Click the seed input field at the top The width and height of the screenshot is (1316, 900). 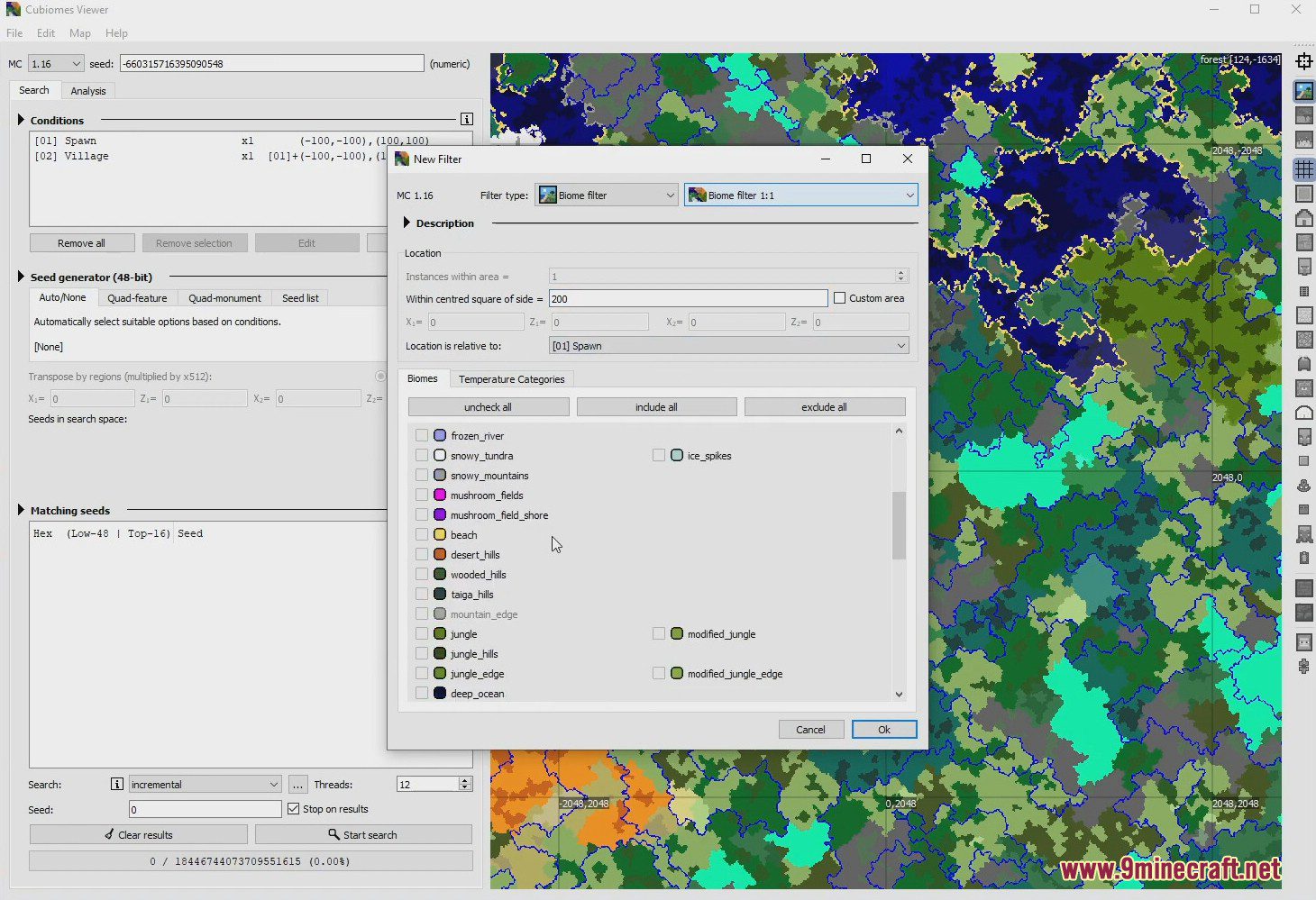point(270,63)
